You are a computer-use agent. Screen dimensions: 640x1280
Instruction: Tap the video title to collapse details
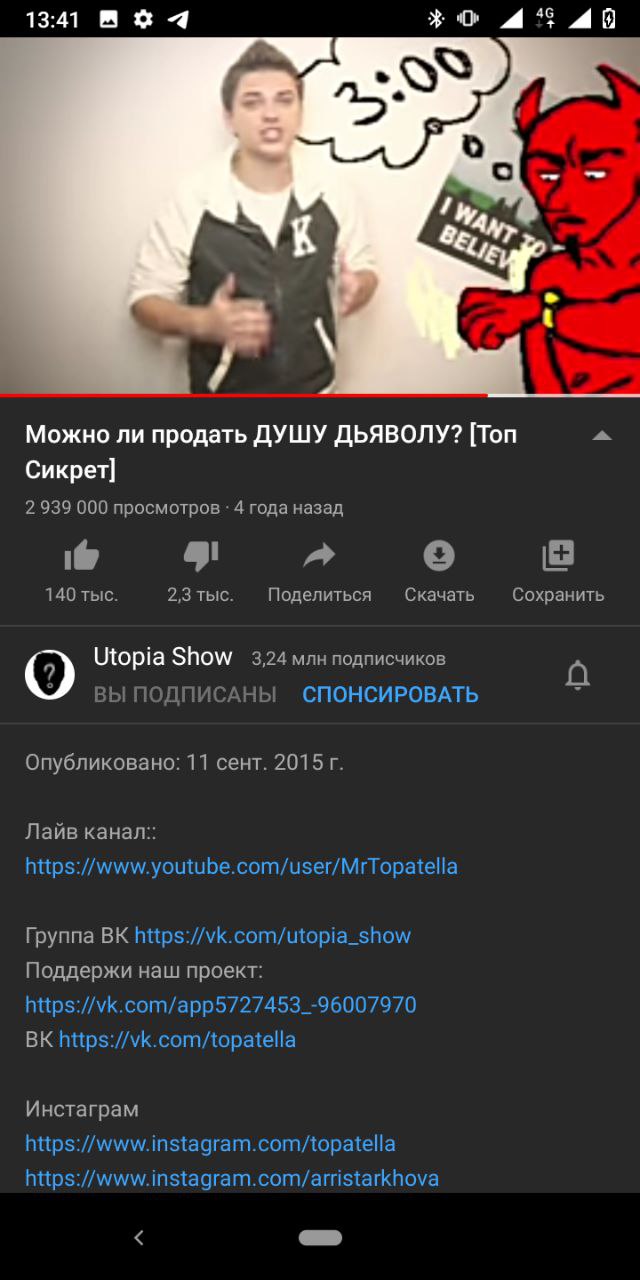[271, 452]
